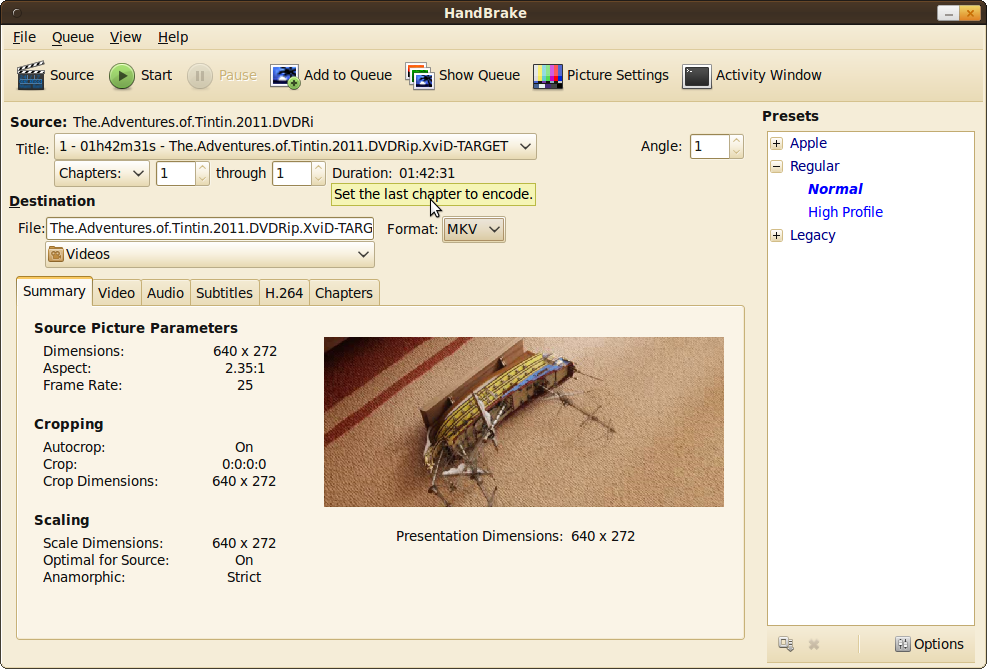Click the Angle input field
This screenshot has width=987, height=669.
coord(710,147)
